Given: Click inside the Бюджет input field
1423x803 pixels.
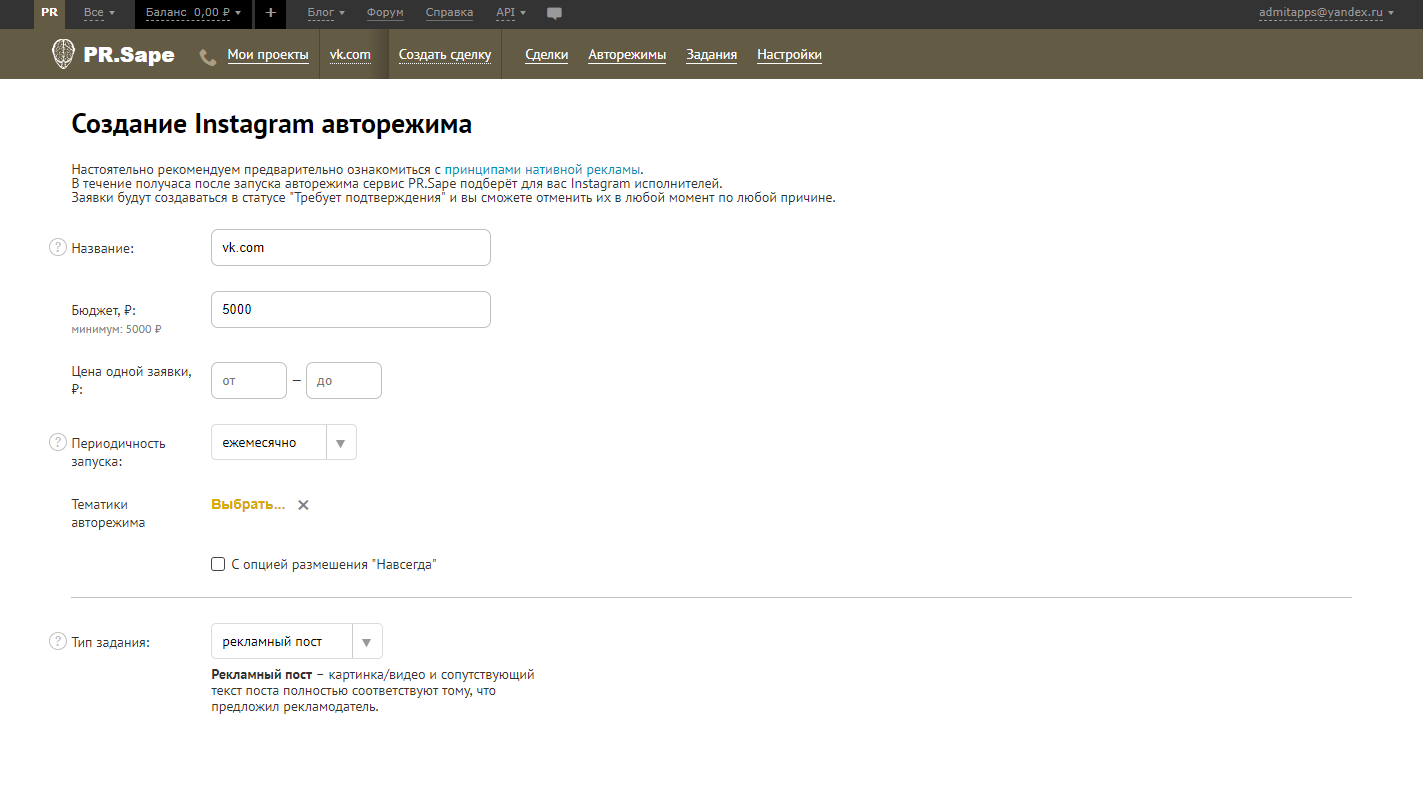Looking at the screenshot, I should click(x=350, y=309).
